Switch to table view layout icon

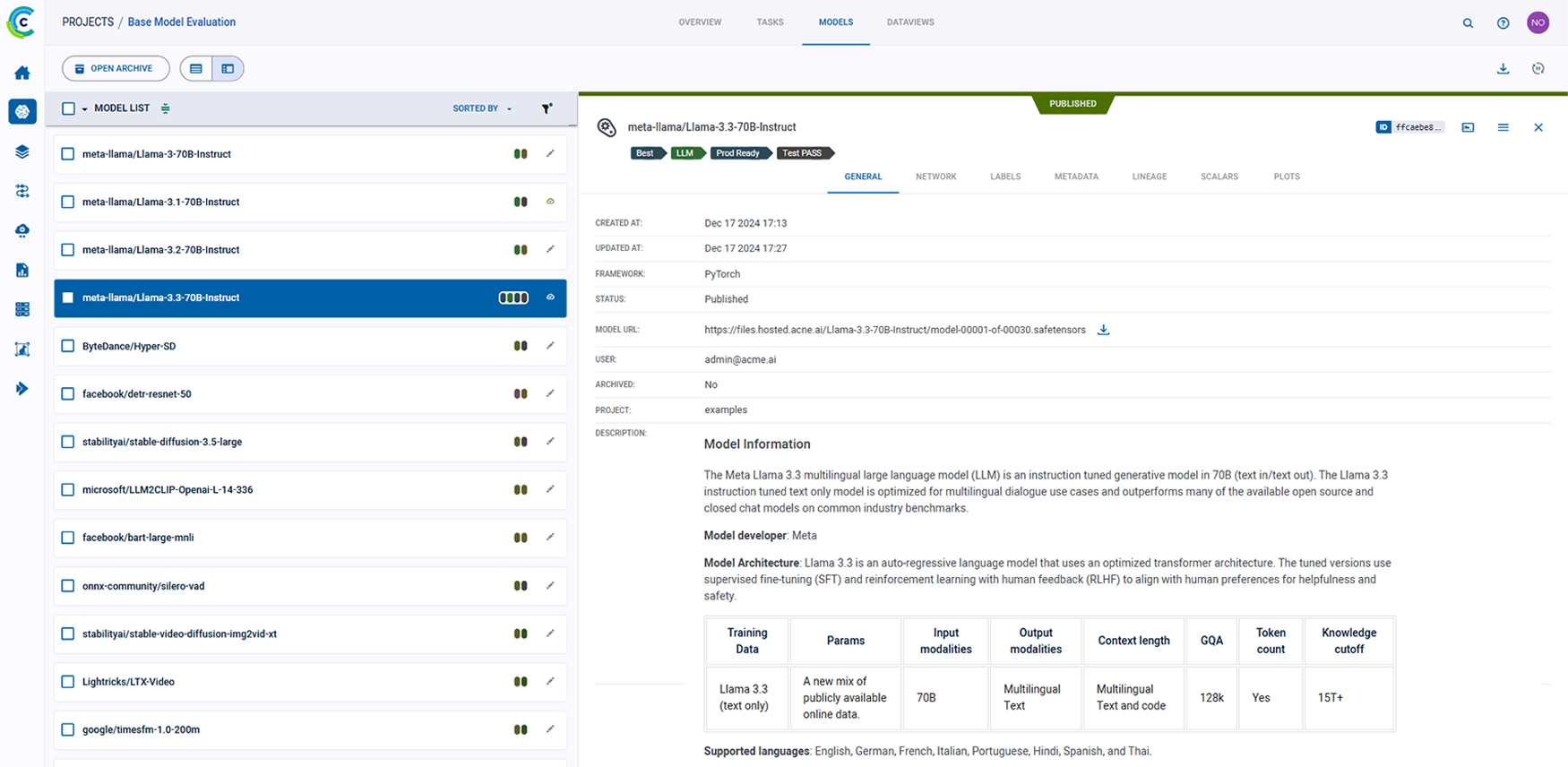(196, 69)
